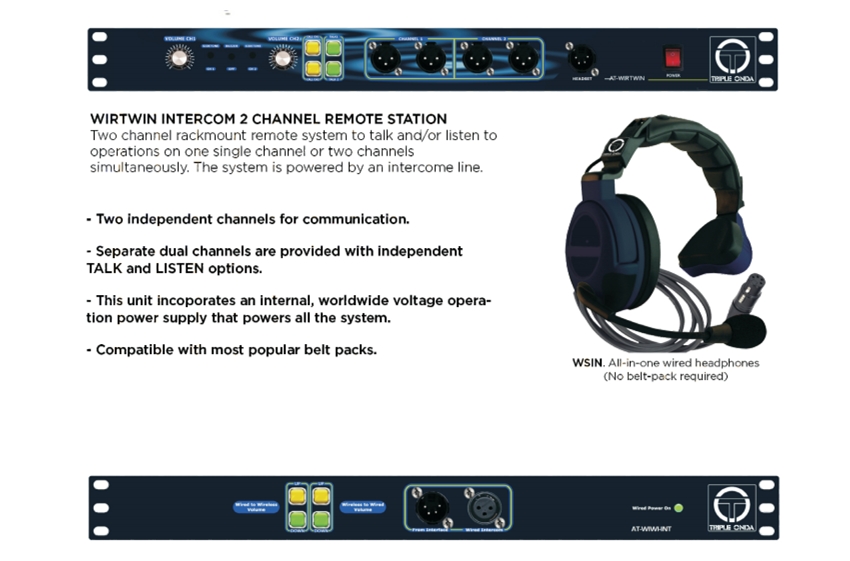Click the first XLR connector under Channel 2
Screen dimensions: 850x561
(477, 59)
